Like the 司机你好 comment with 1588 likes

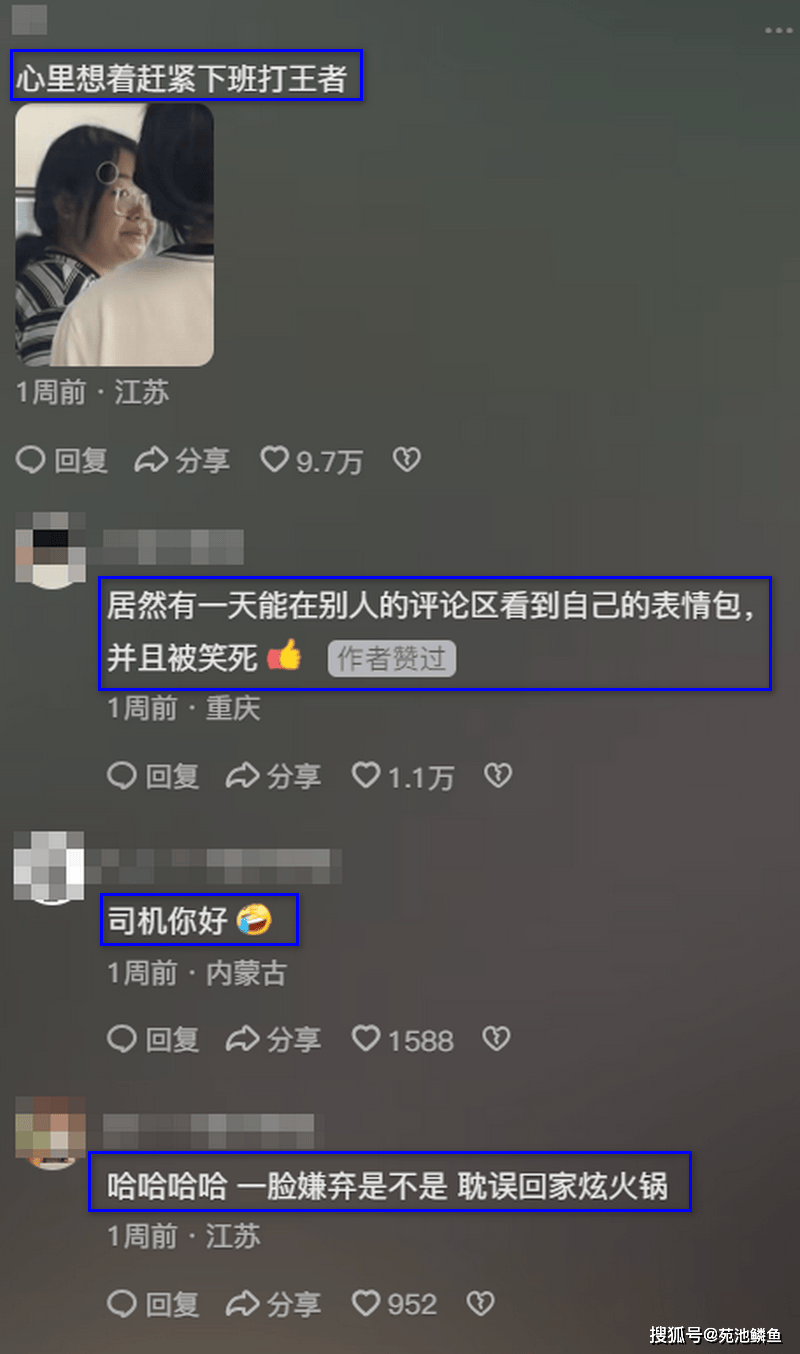tap(403, 1039)
